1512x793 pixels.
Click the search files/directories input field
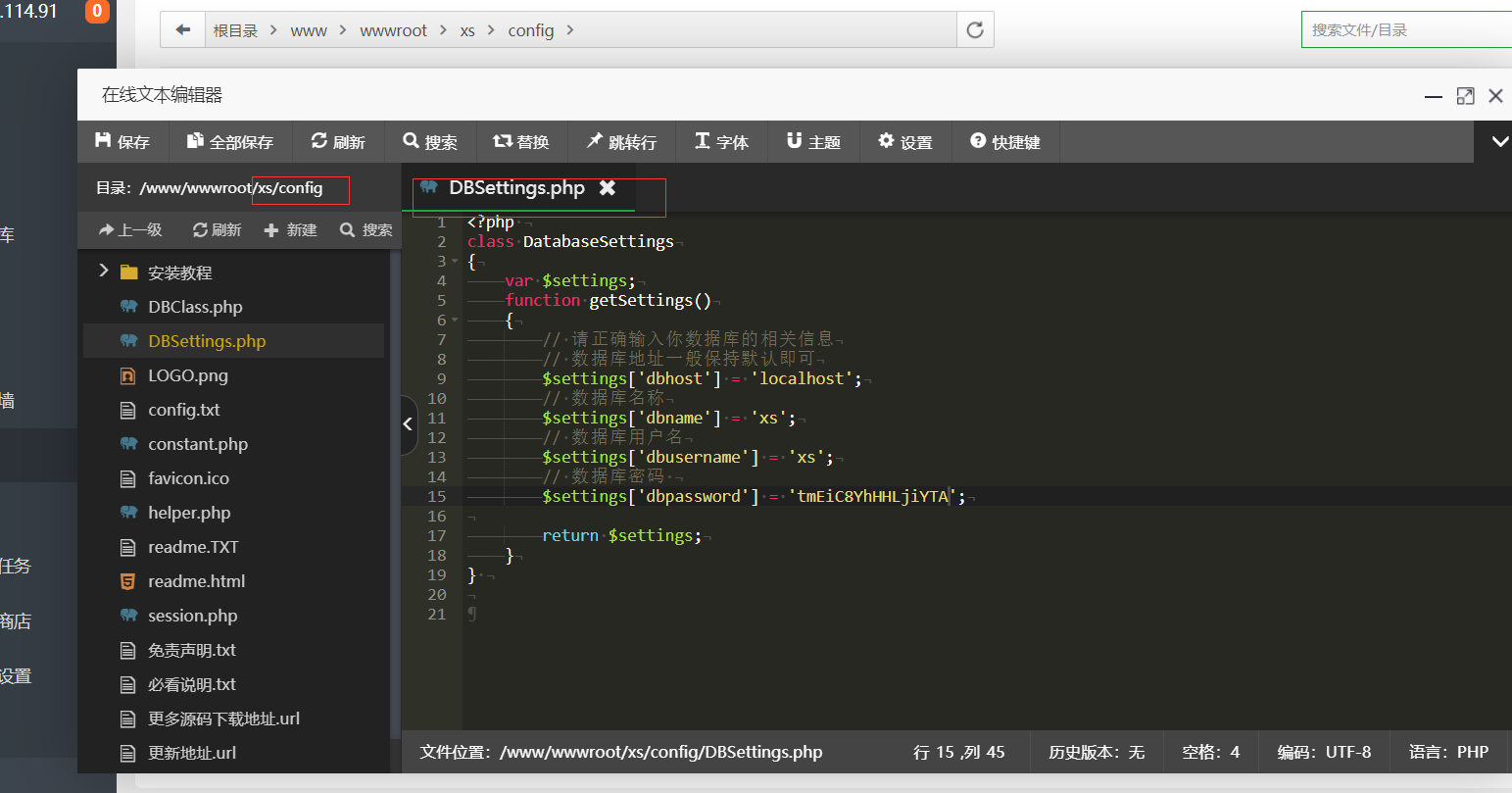point(1406,30)
